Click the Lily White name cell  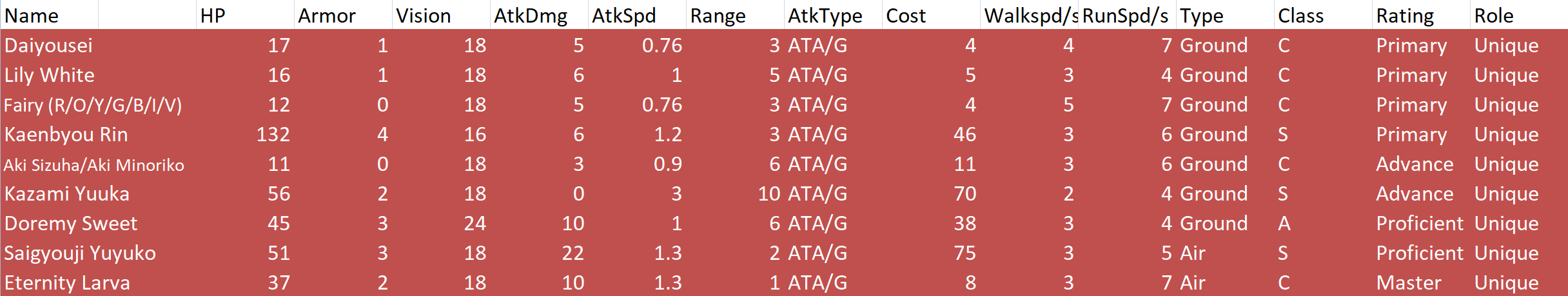click(x=50, y=75)
